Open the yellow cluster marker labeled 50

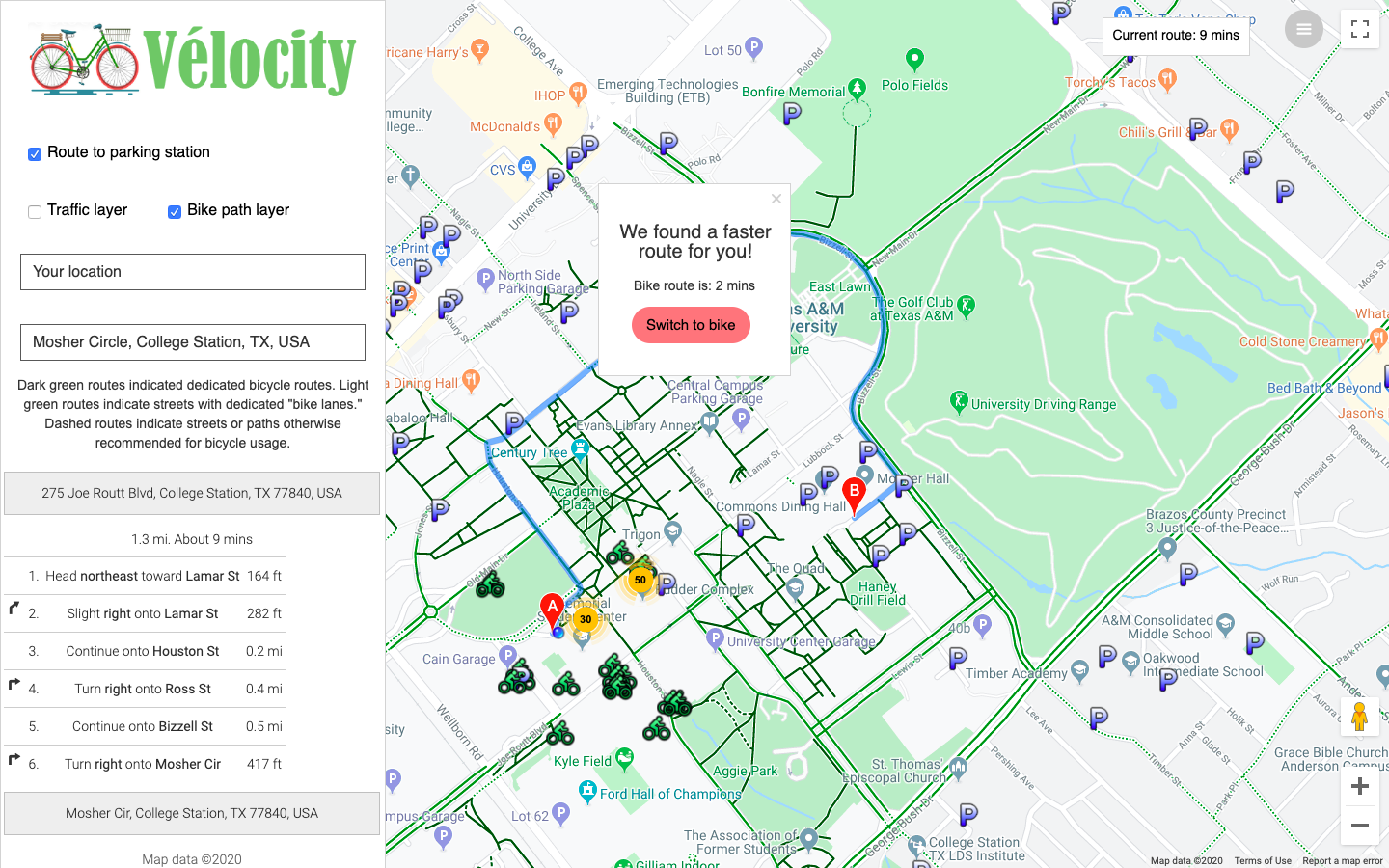coord(640,580)
